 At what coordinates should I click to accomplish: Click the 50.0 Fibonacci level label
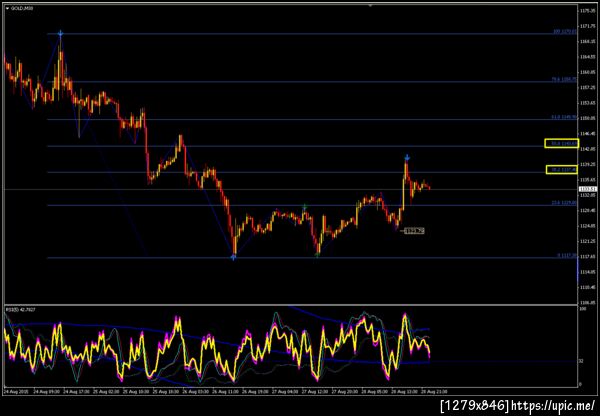click(x=564, y=144)
